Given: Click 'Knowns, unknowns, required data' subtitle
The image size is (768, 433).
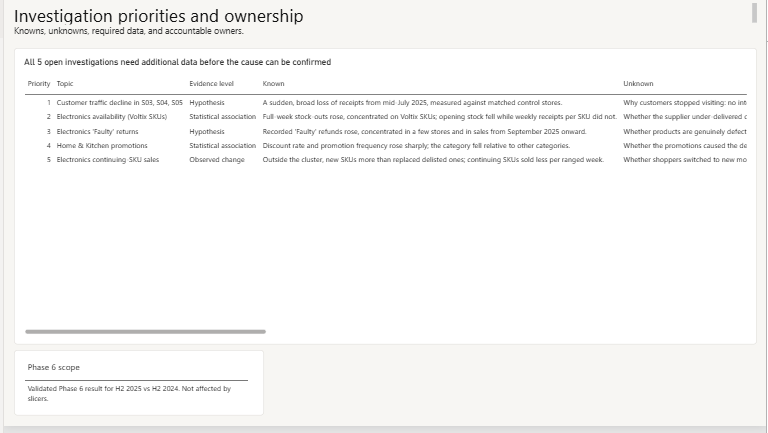Looking at the screenshot, I should coord(129,31).
